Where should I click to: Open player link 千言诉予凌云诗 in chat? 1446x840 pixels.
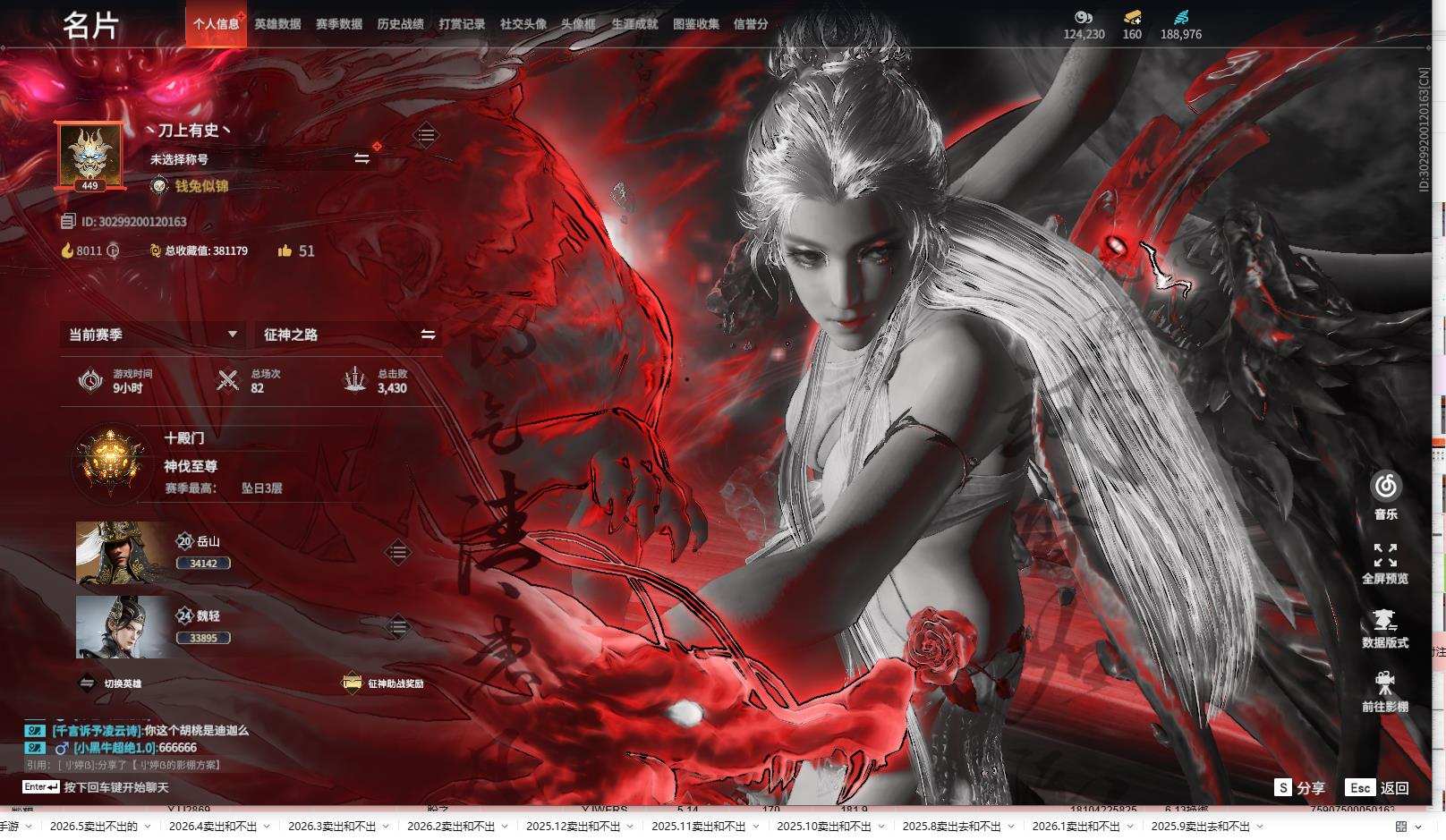[97, 731]
